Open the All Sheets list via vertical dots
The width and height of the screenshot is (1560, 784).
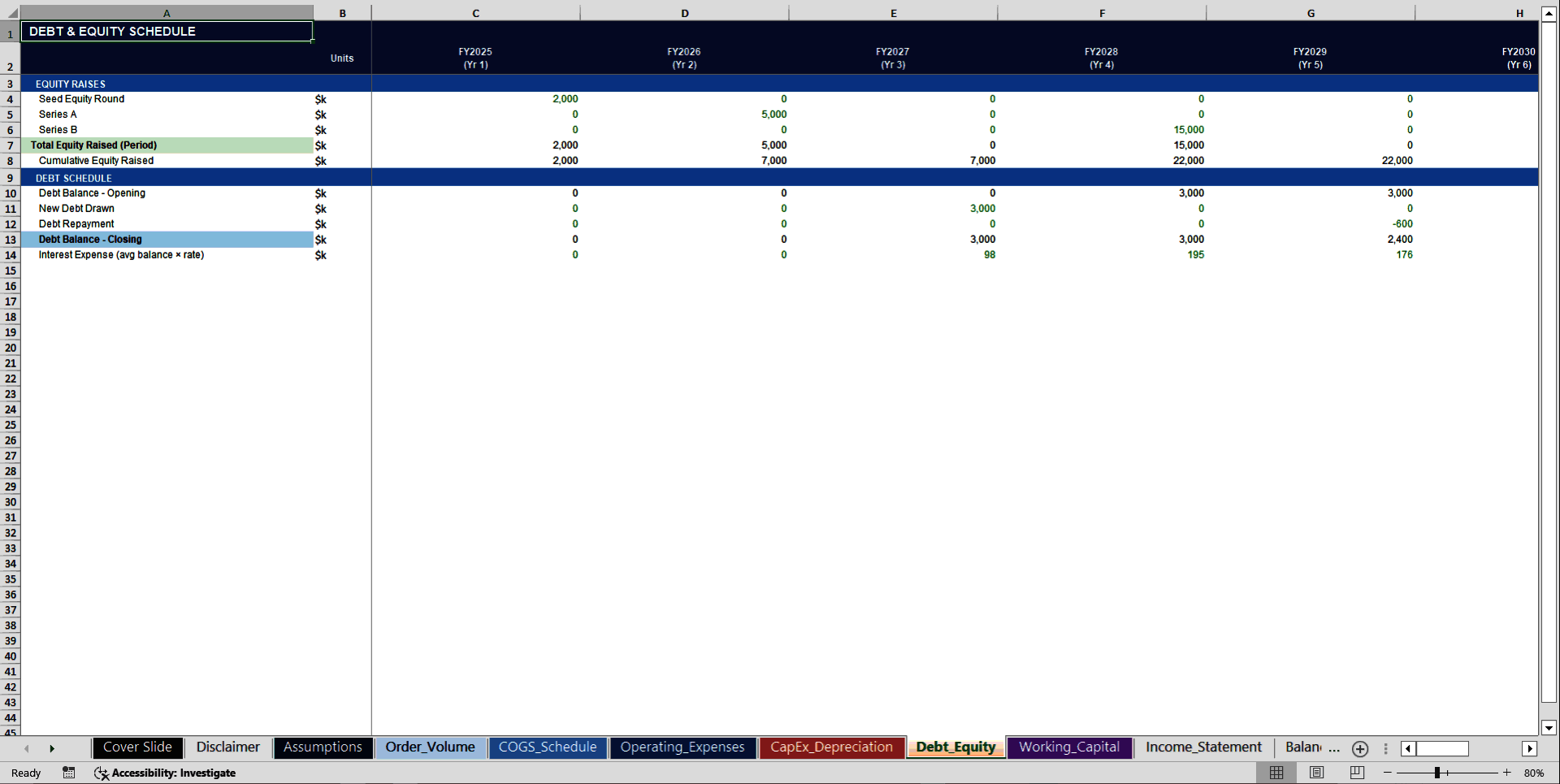point(1384,749)
